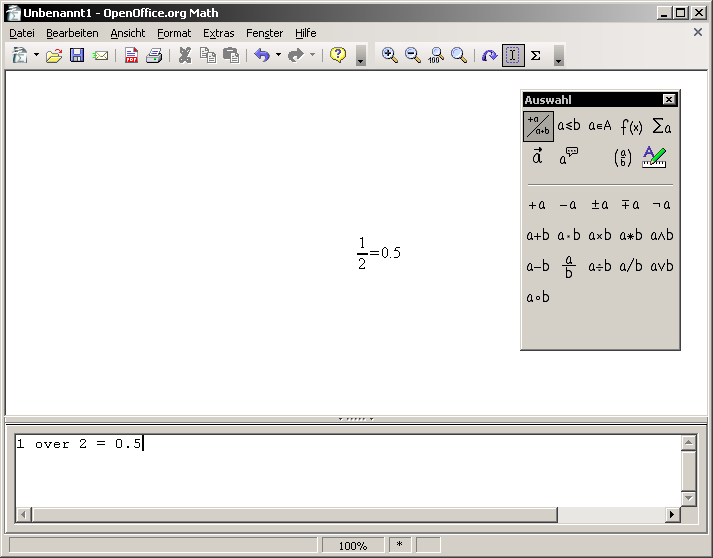The height and width of the screenshot is (558, 713).
Task: Choose the Functions f(x) category
Action: point(631,126)
